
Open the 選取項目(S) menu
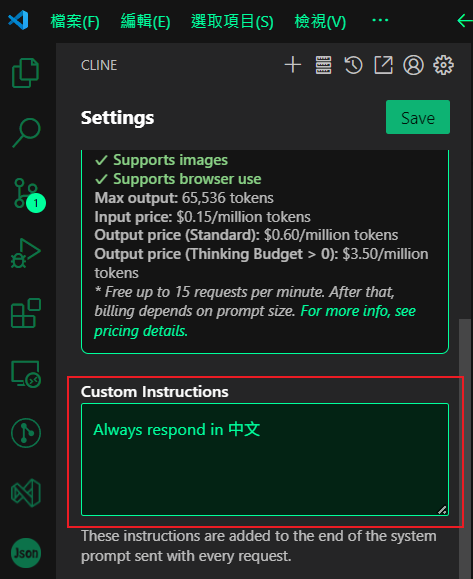click(x=232, y=21)
